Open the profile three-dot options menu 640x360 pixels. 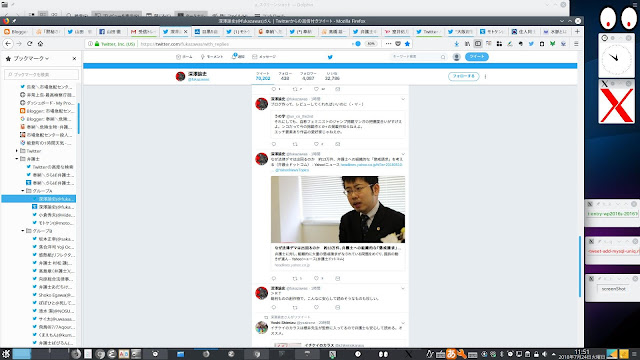(x=485, y=76)
